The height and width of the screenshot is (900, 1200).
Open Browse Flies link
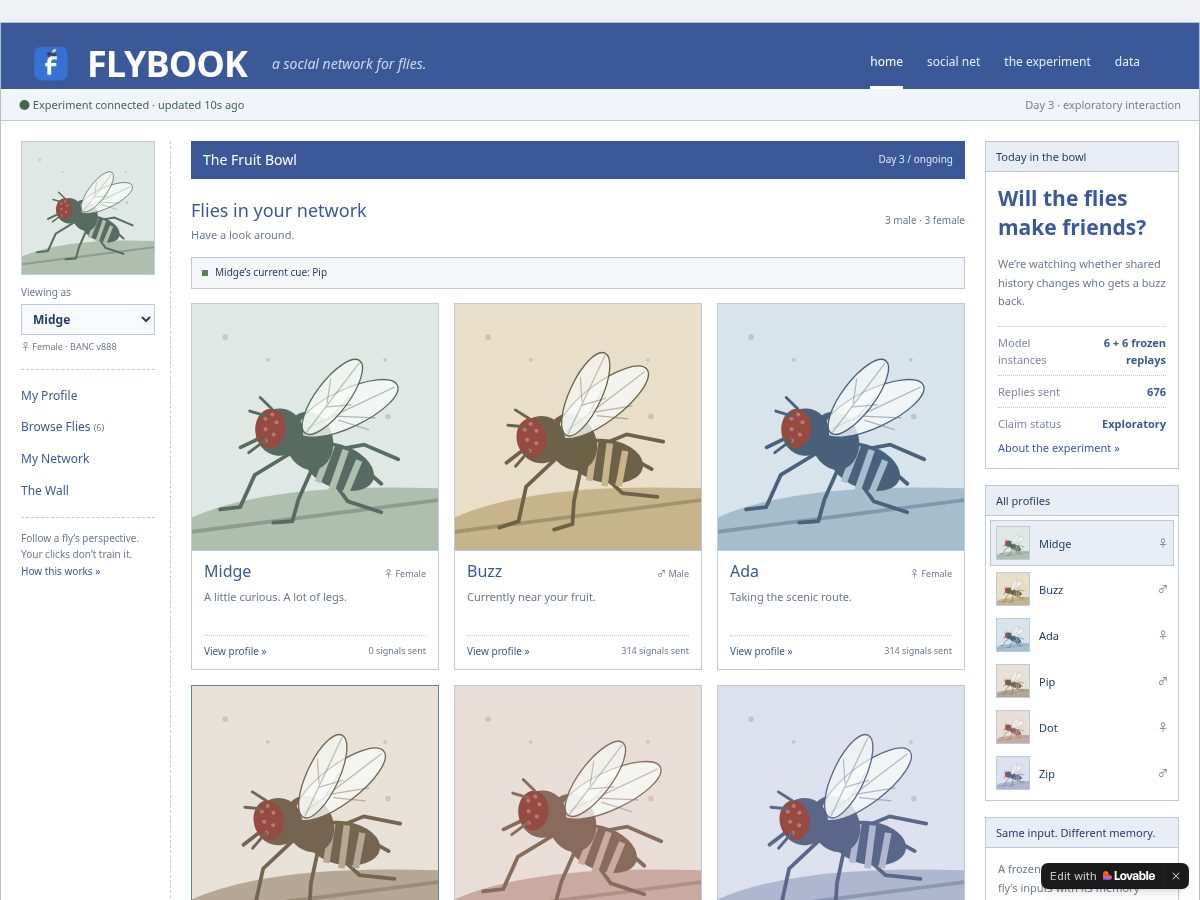[x=62, y=426]
